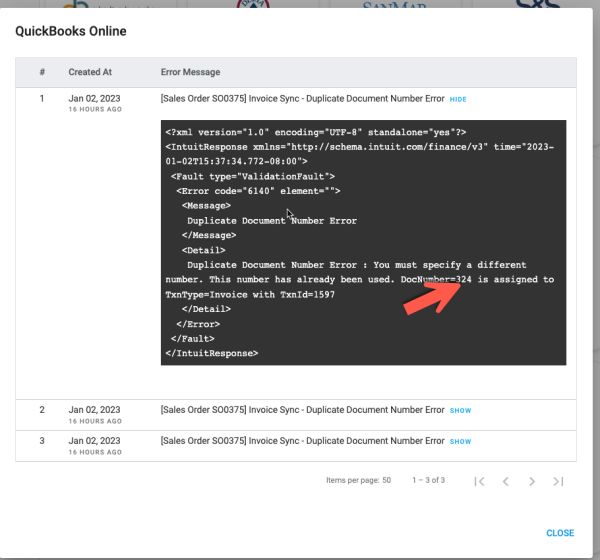Select the second row's Sales Order SO0375 message

pos(302,410)
